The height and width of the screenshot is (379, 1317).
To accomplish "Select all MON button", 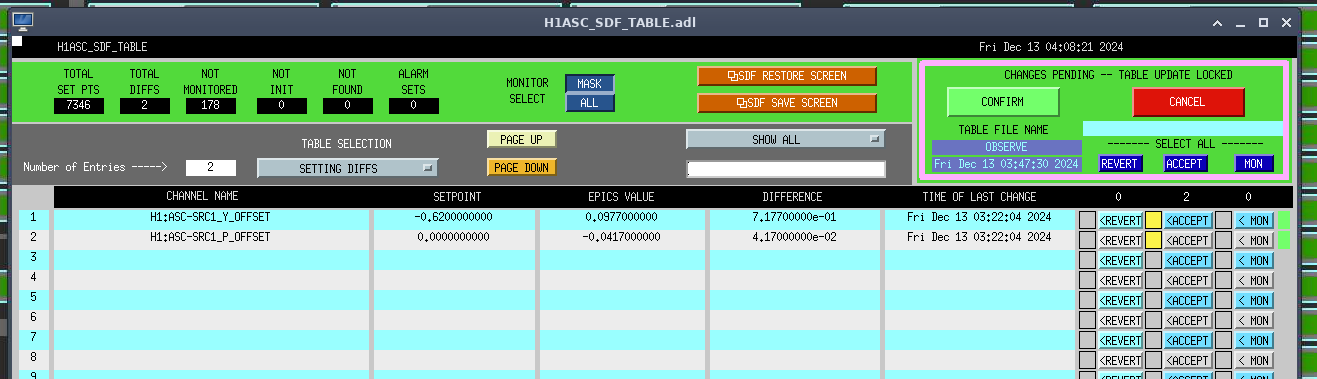I will (x=1254, y=164).
